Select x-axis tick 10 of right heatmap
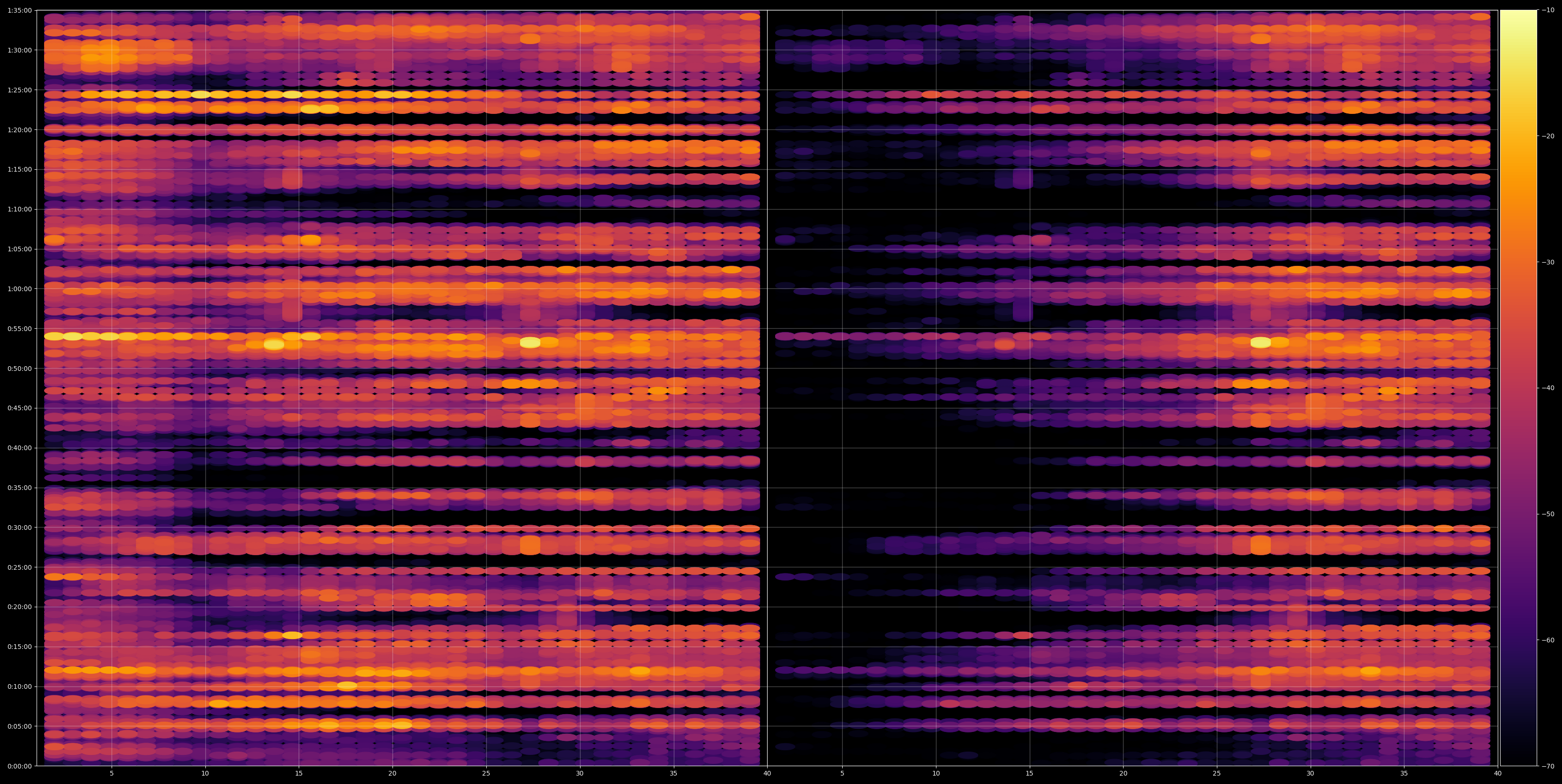This screenshot has width=1562, height=784. pos(936,773)
